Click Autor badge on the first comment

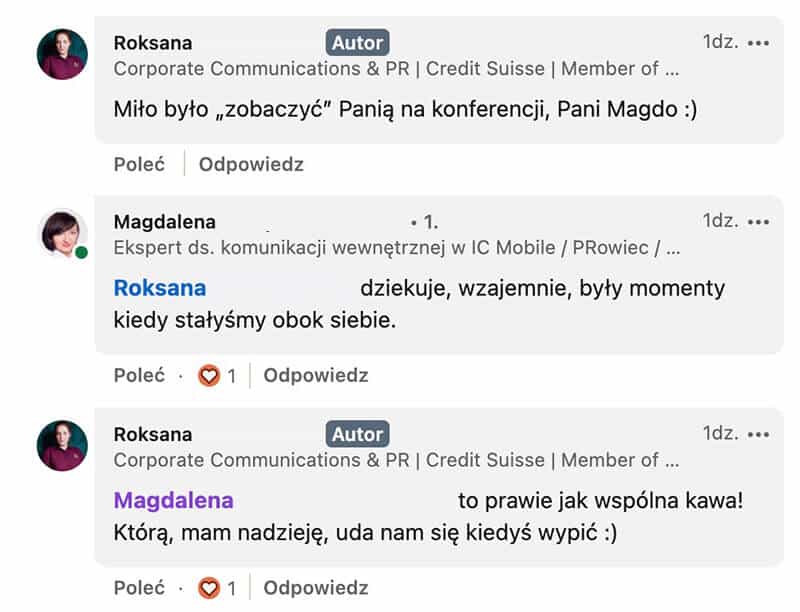click(x=357, y=43)
